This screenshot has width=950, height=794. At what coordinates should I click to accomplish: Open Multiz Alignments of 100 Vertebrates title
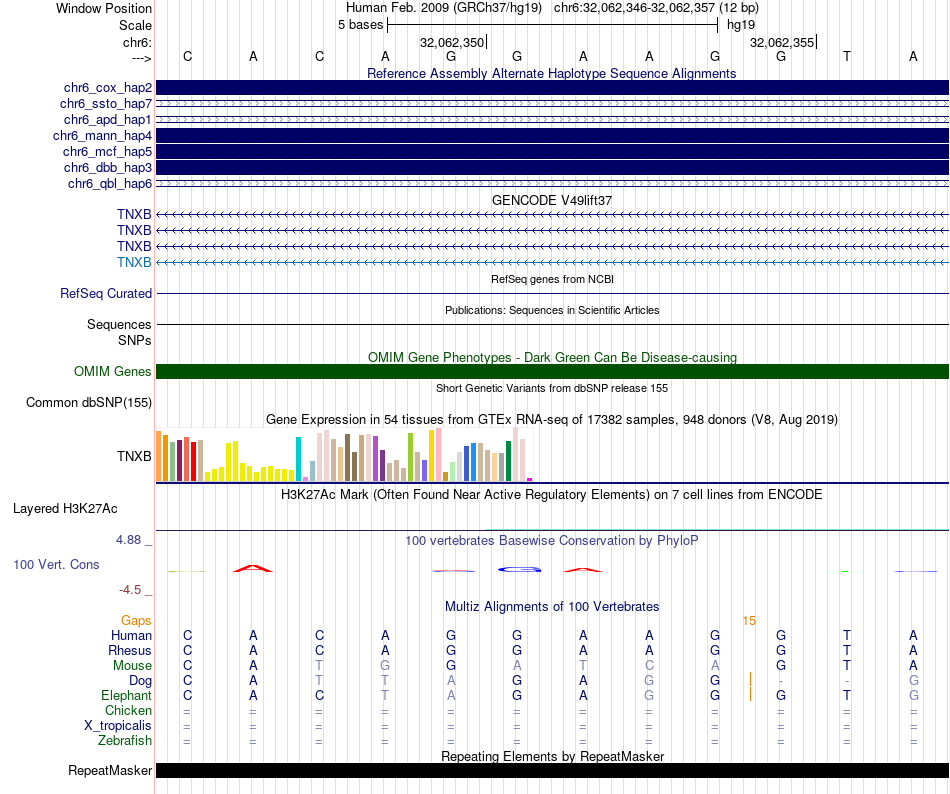pos(551,607)
